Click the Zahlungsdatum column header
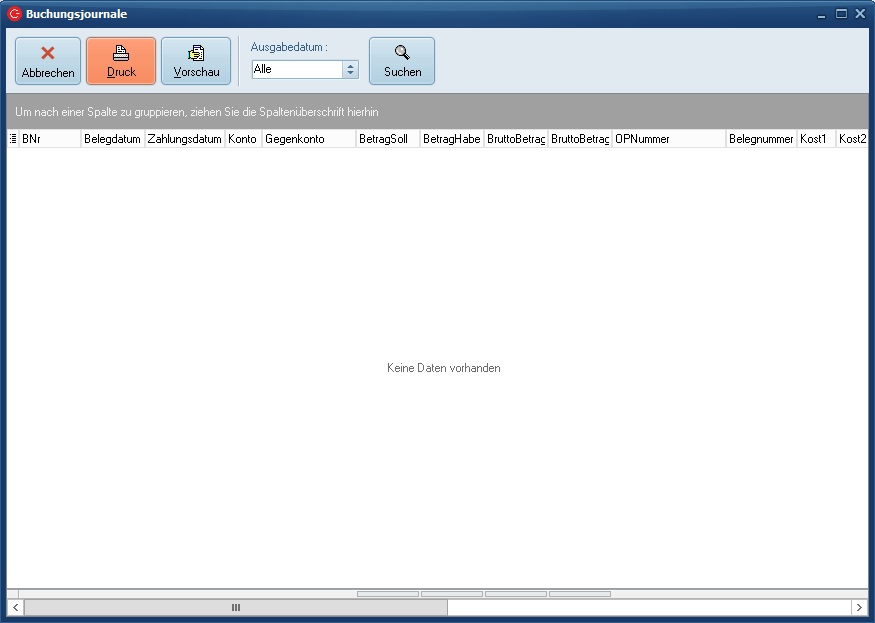Image resolution: width=875 pixels, height=623 pixels. click(x=184, y=139)
